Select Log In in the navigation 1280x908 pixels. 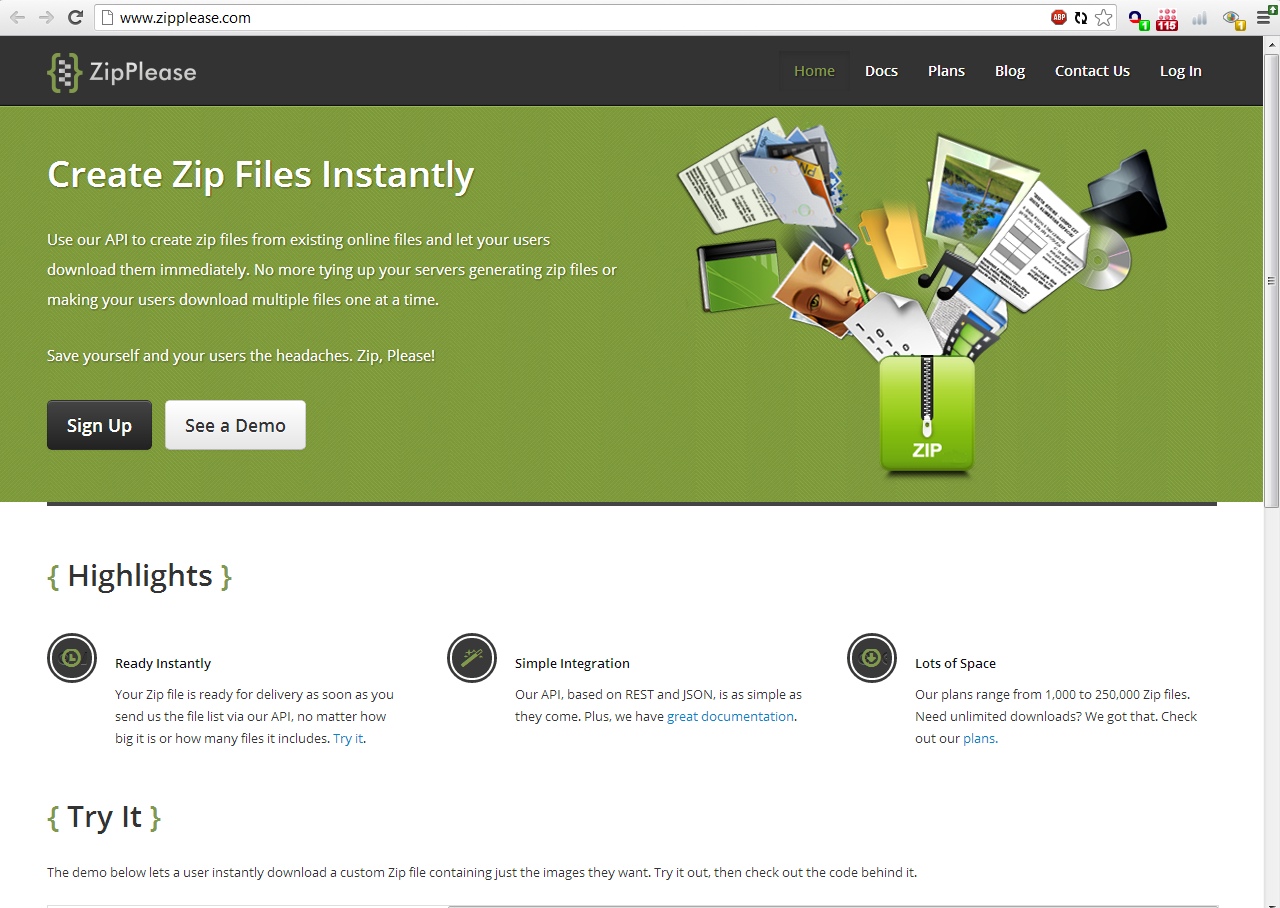click(1181, 71)
